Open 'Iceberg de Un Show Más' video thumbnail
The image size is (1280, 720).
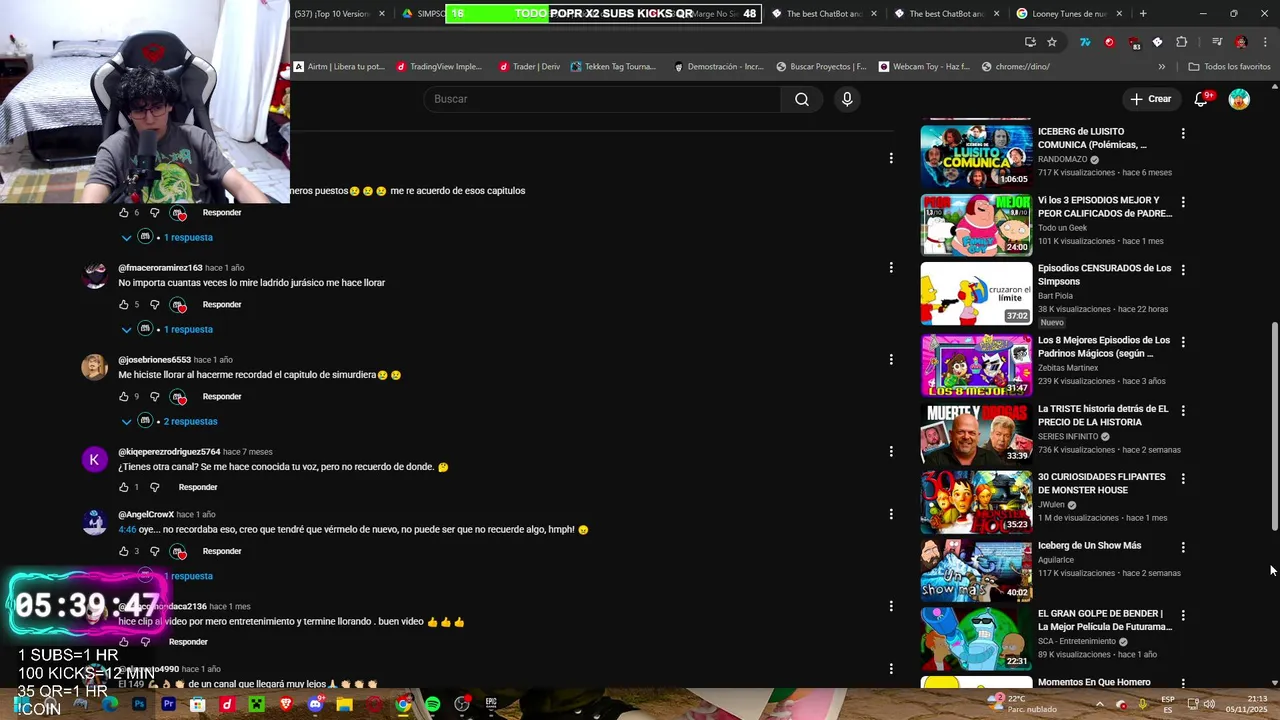976,570
